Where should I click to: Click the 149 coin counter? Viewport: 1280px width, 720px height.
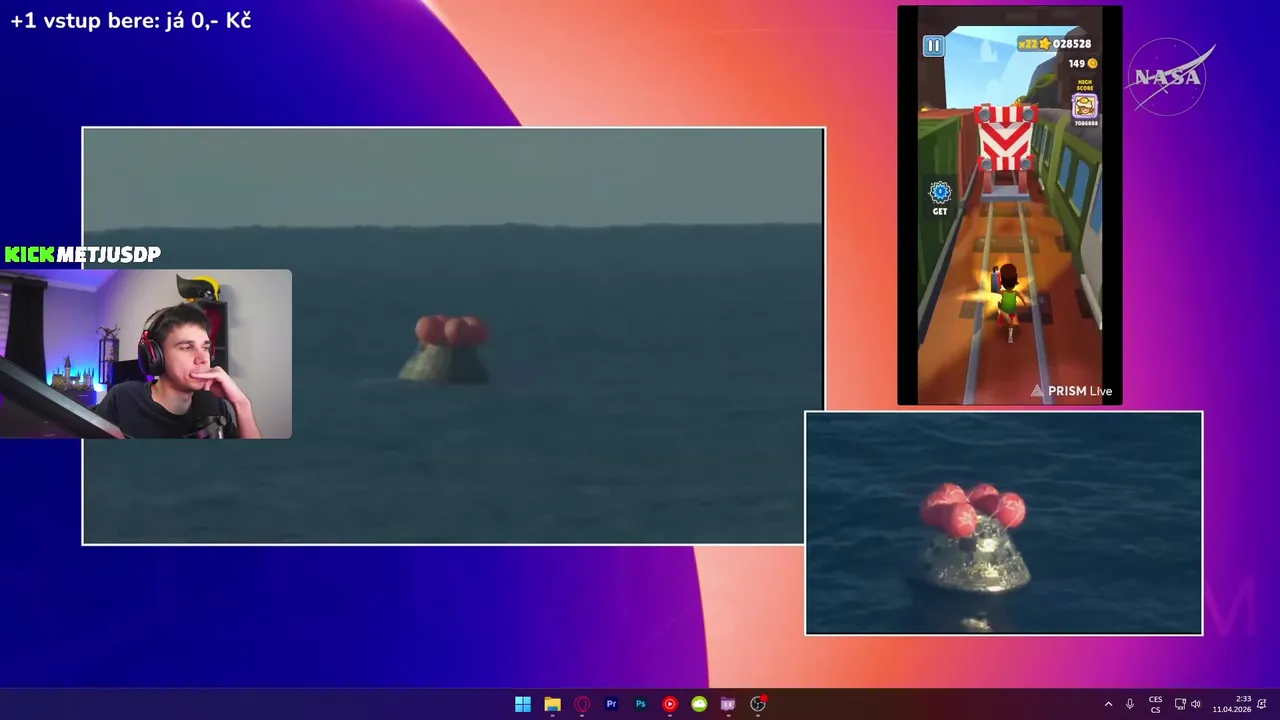[x=1083, y=63]
